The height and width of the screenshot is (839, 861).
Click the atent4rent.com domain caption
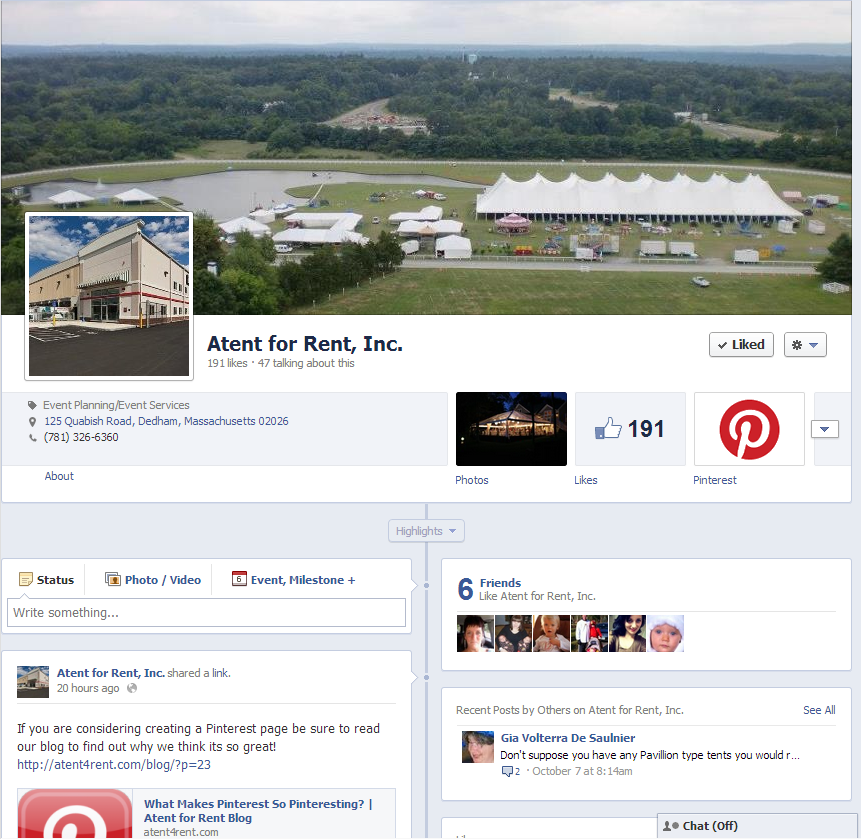pos(181,832)
